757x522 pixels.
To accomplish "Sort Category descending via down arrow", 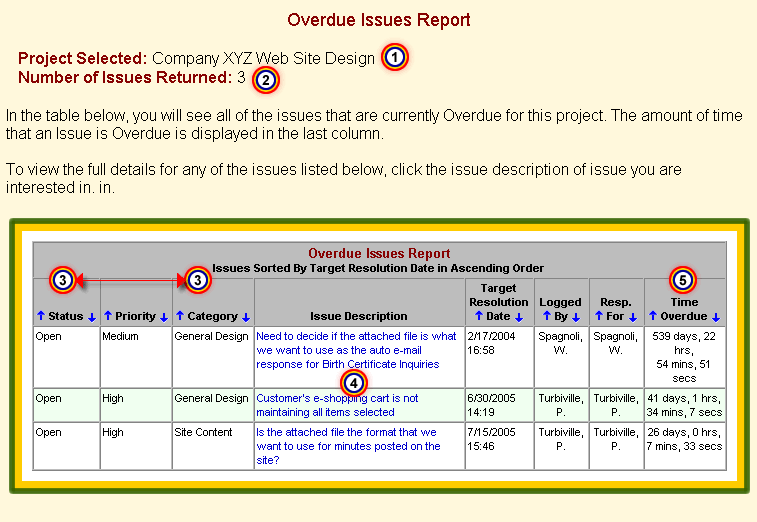I will (246, 317).
